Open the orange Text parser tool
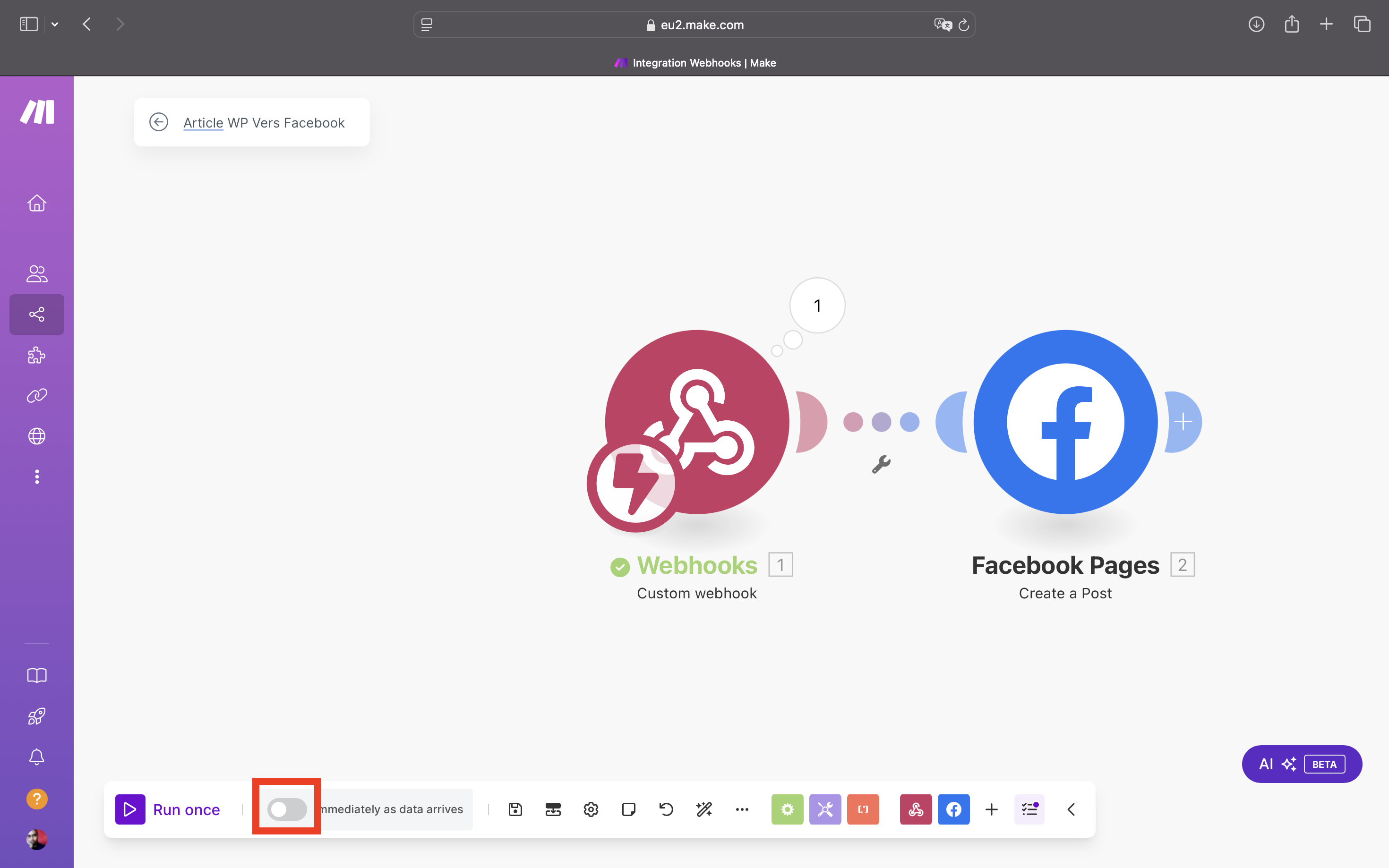Viewport: 1389px width, 868px height. (x=863, y=809)
